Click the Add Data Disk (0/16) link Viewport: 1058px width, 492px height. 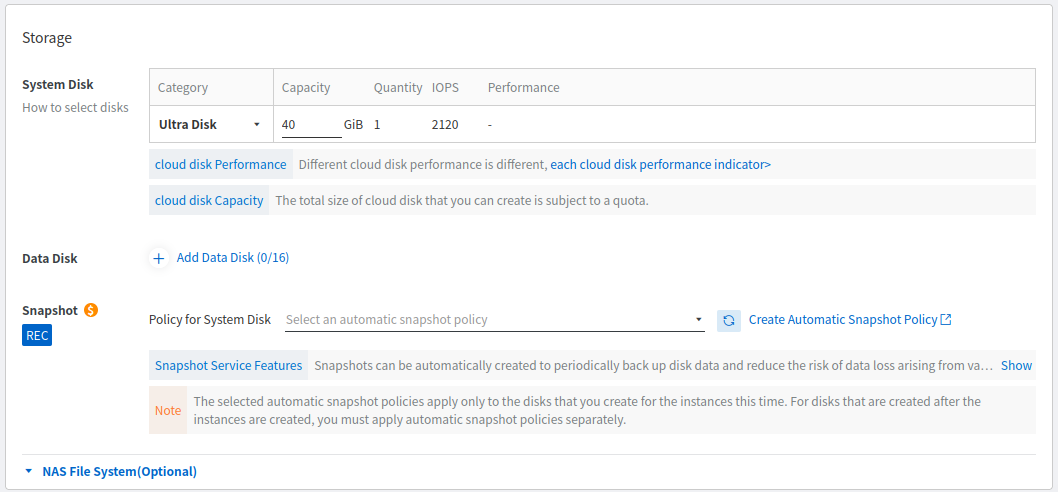pos(233,258)
